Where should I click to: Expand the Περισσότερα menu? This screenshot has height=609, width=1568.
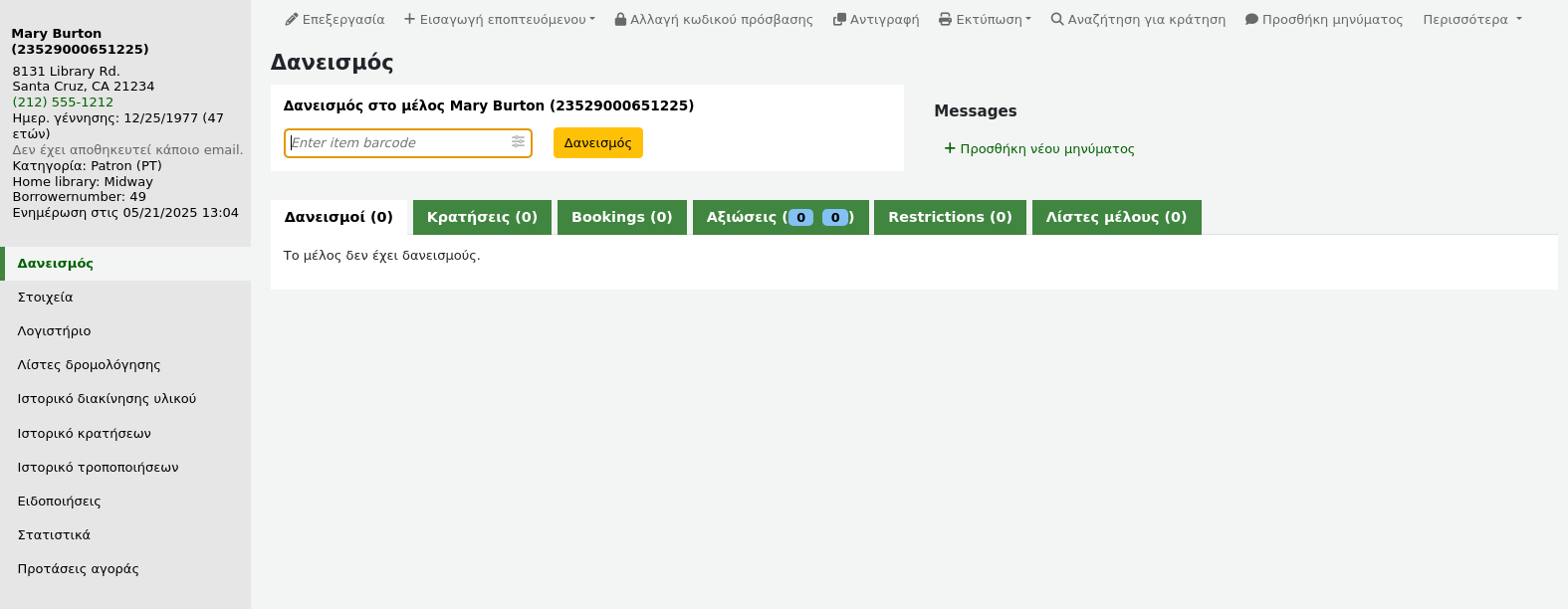[1471, 20]
